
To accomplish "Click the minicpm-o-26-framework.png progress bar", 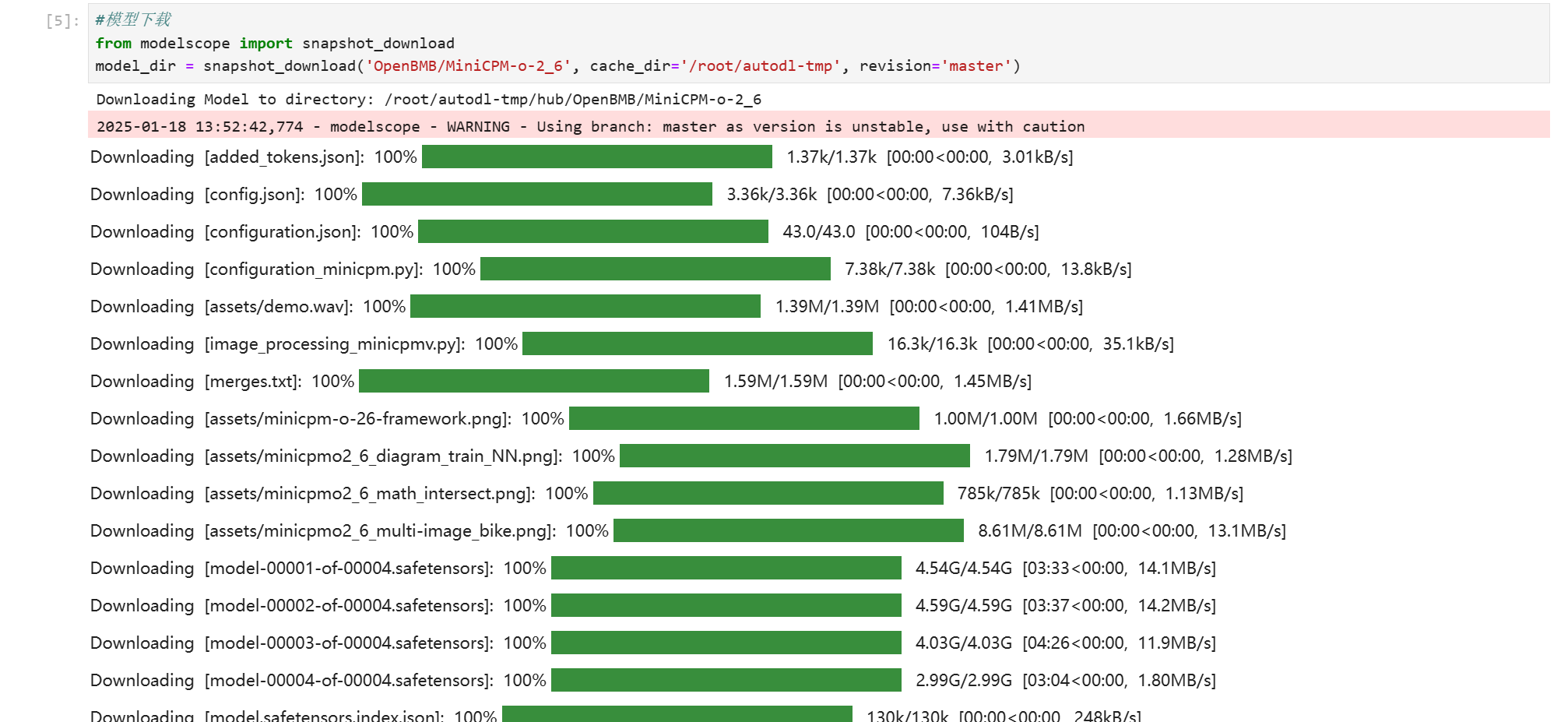I will tap(744, 419).
